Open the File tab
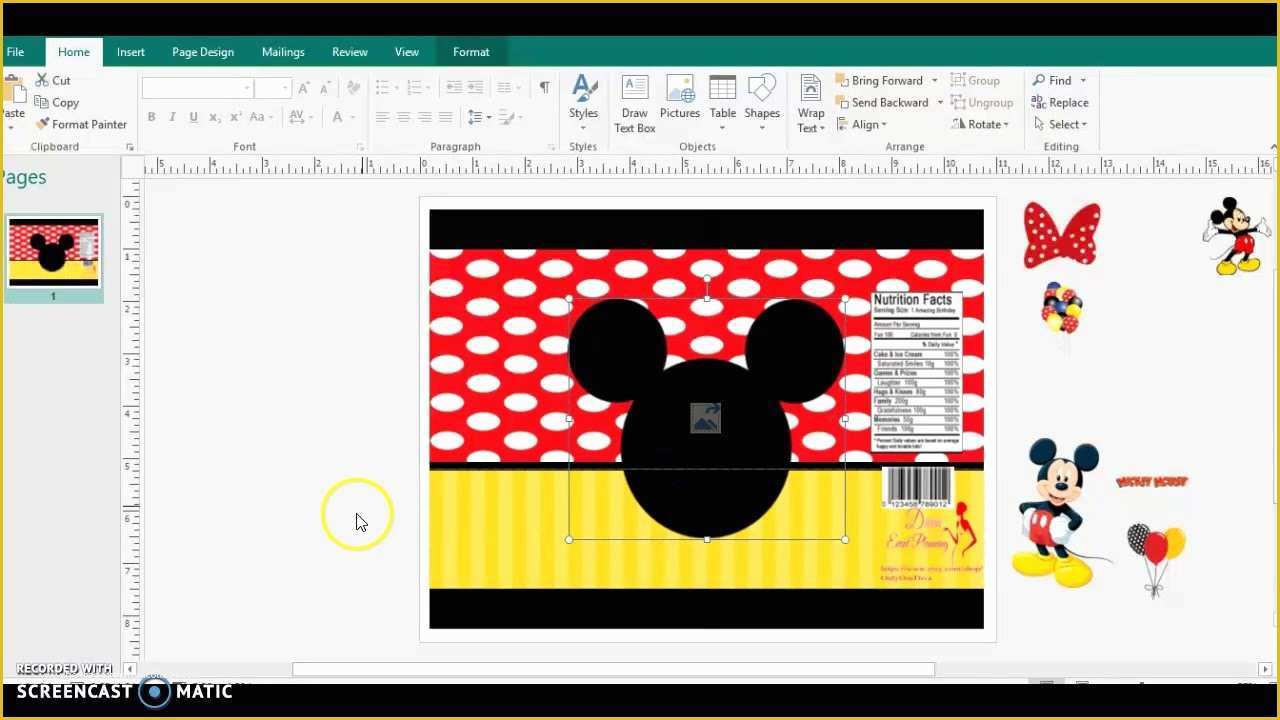The image size is (1280, 720). click(15, 52)
